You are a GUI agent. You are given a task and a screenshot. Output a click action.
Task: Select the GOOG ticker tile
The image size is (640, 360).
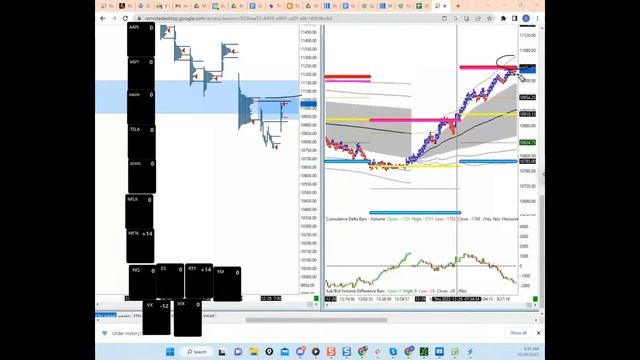[x=142, y=176]
